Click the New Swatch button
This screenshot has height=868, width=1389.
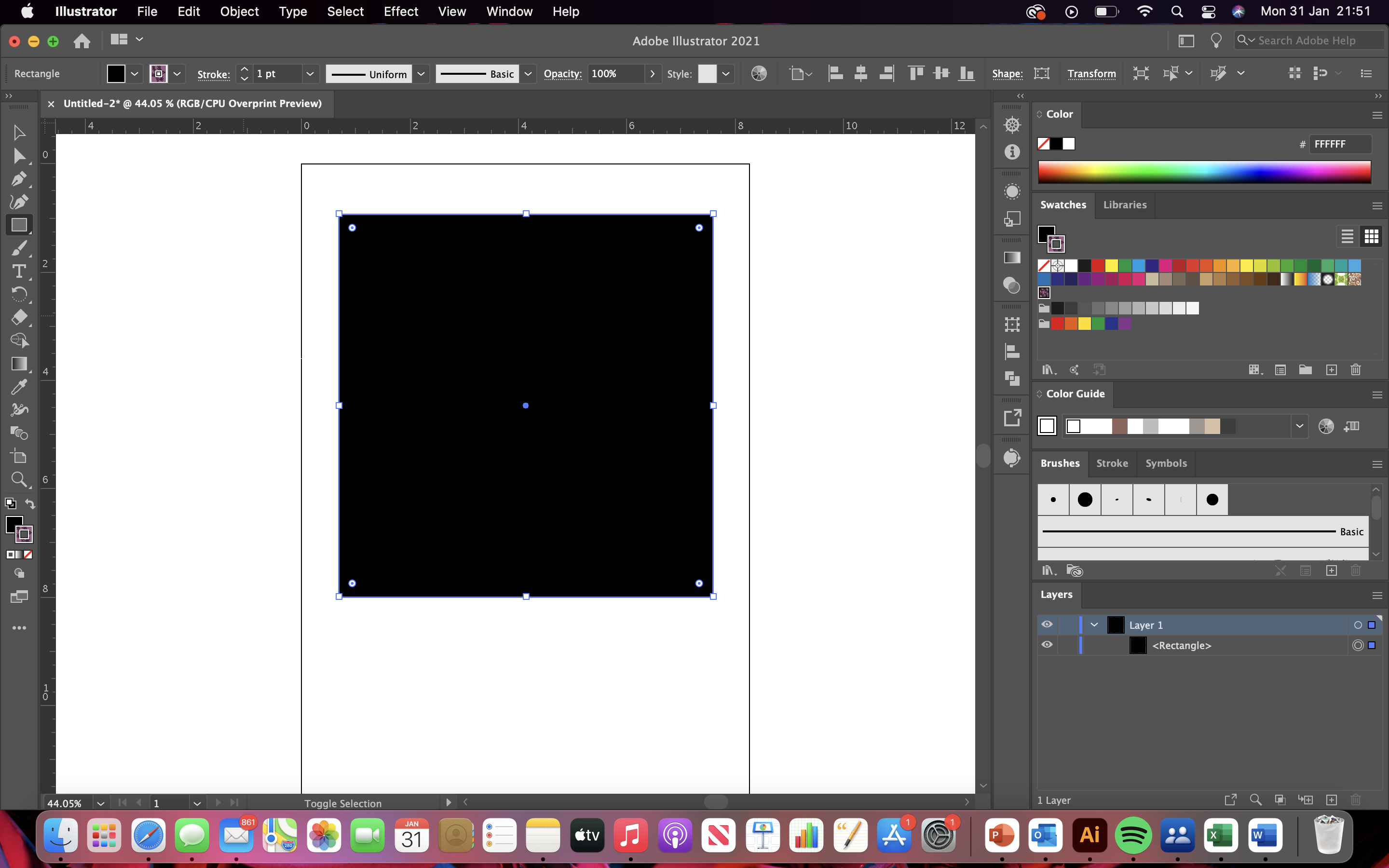pyautogui.click(x=1332, y=370)
